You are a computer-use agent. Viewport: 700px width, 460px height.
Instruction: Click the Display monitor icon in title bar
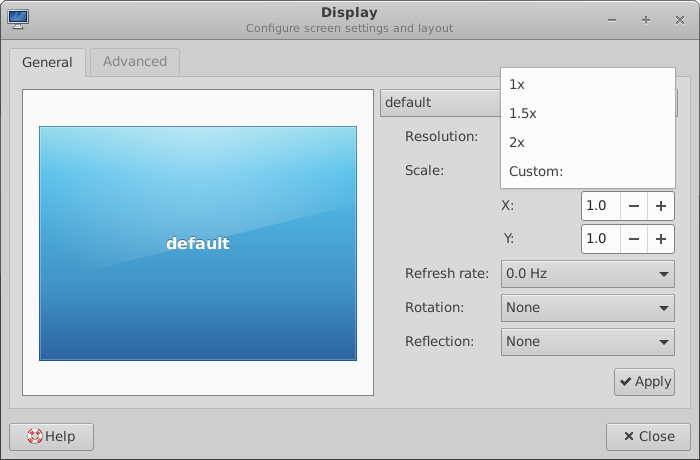[x=18, y=18]
